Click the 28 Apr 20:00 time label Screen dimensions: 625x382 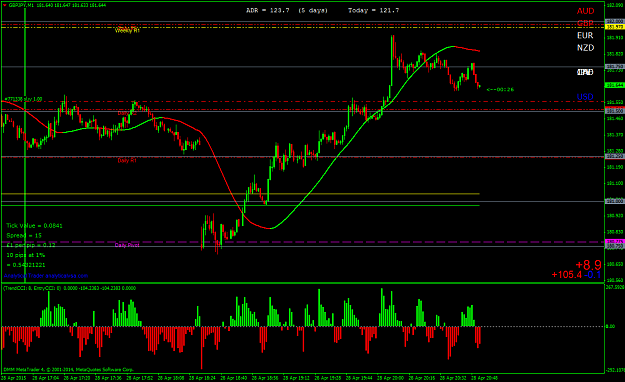(x=390, y=378)
